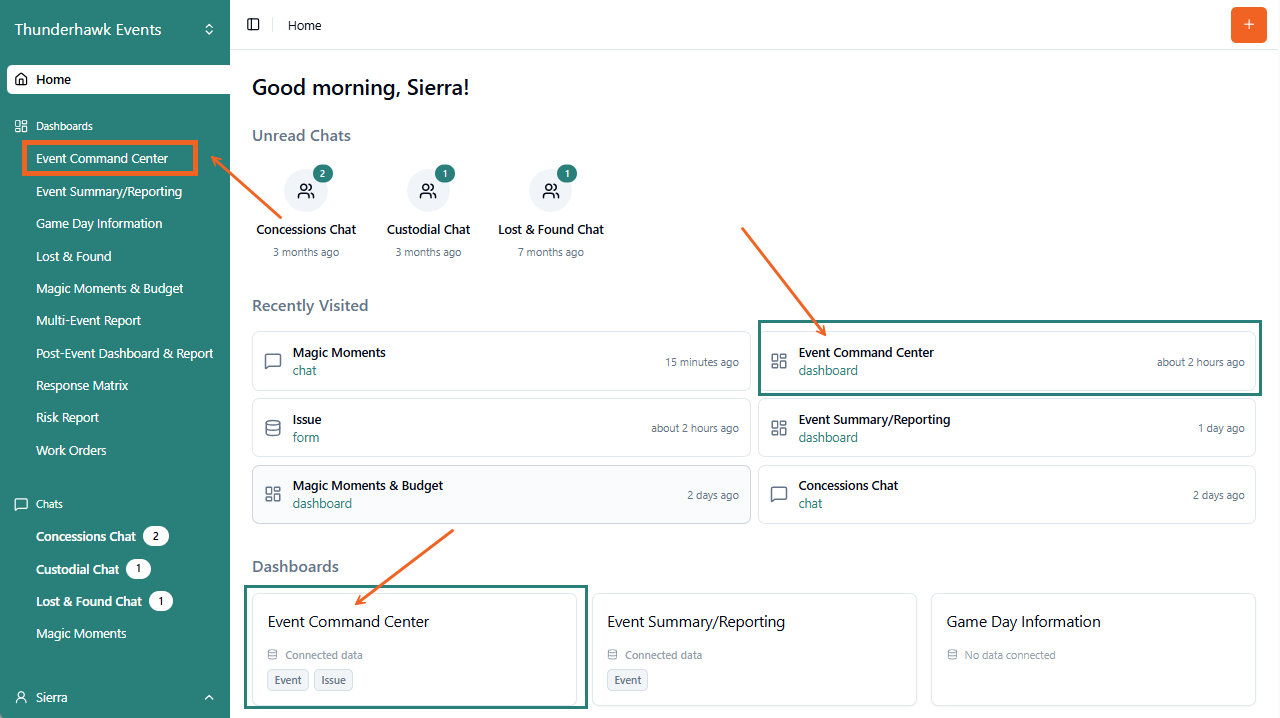The width and height of the screenshot is (1280, 718).
Task: Open Event Command Center from sidebar
Action: tap(102, 159)
